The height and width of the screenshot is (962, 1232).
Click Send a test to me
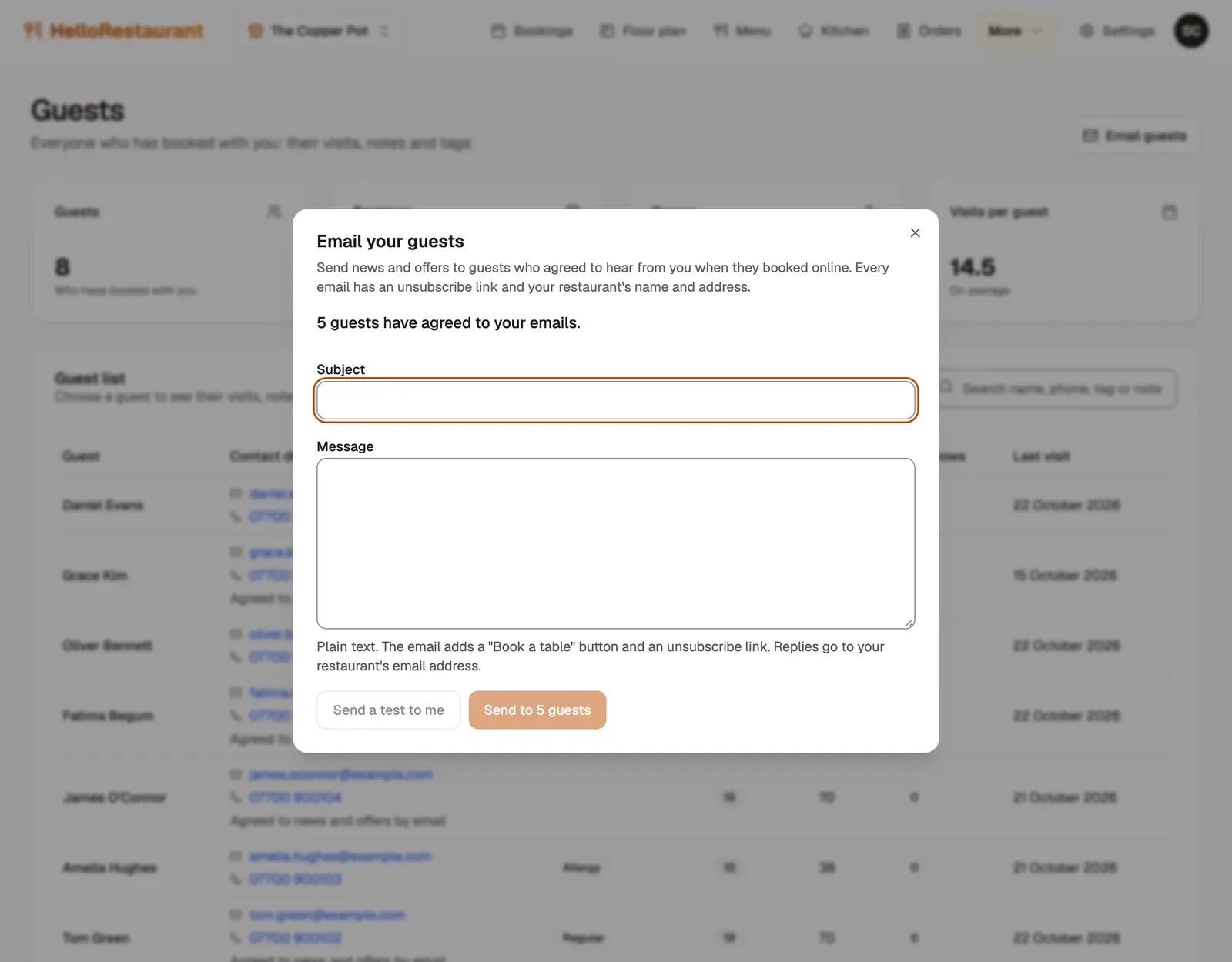[x=388, y=710]
